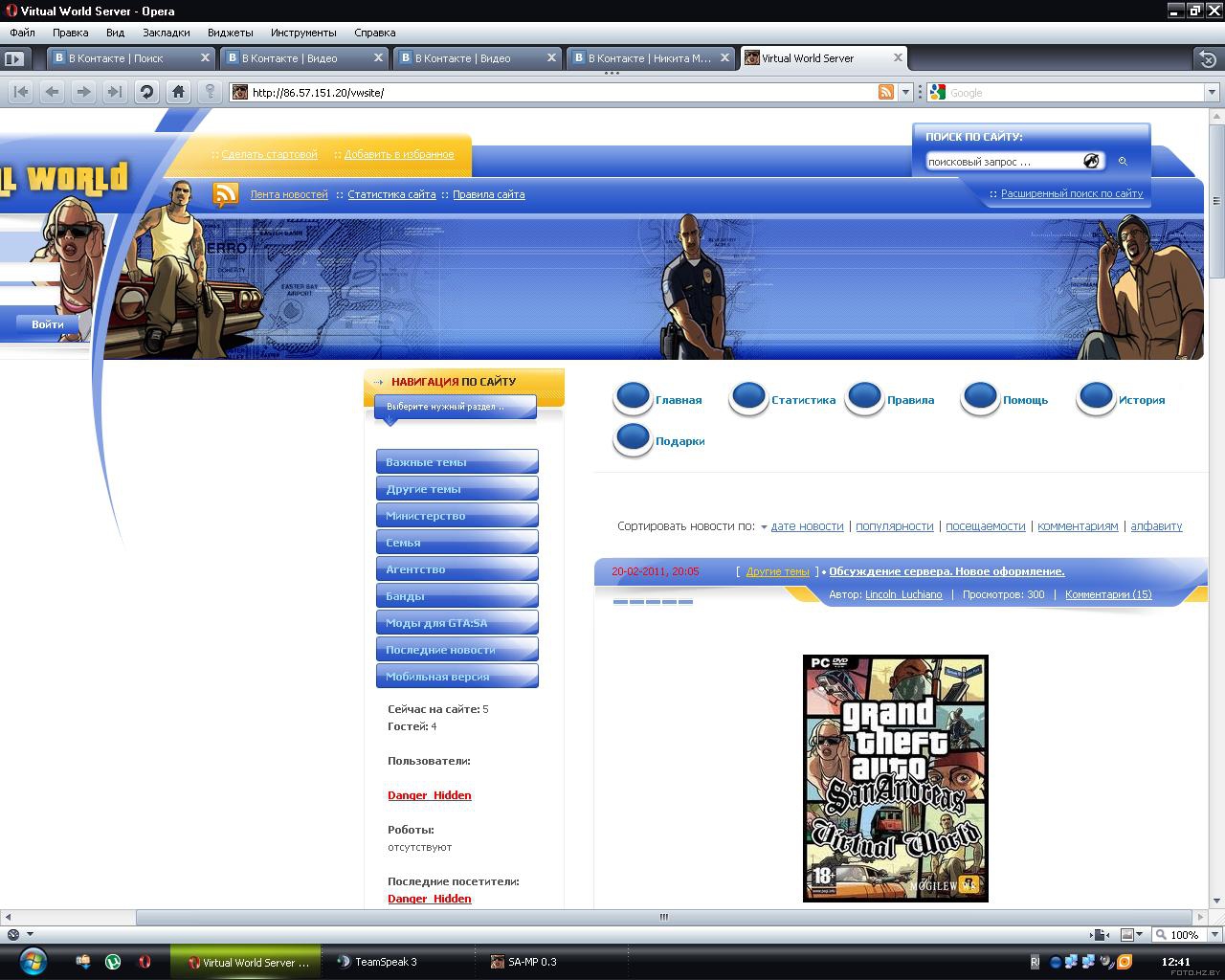Click the first Danger_Hidden user link under Пользователи
Image resolution: width=1225 pixels, height=980 pixels.
(x=430, y=795)
